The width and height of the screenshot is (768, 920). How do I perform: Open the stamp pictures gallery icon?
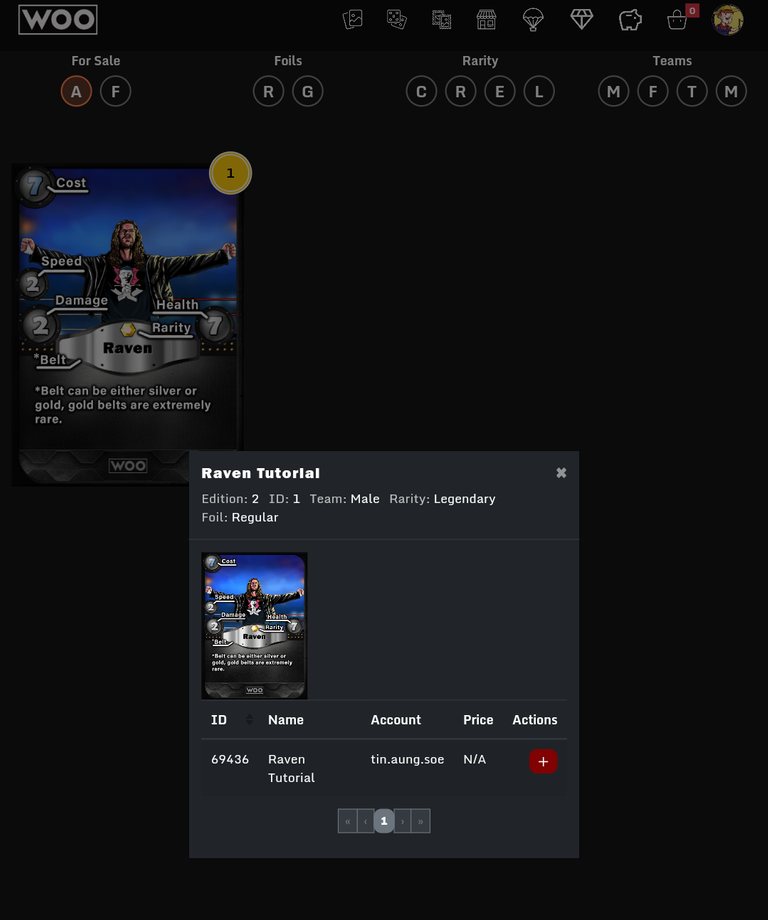[x=441, y=19]
